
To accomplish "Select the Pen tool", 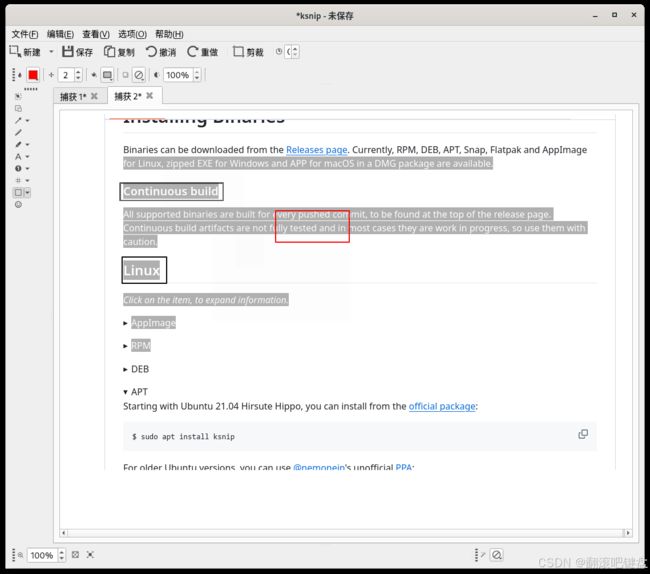I will [18, 132].
